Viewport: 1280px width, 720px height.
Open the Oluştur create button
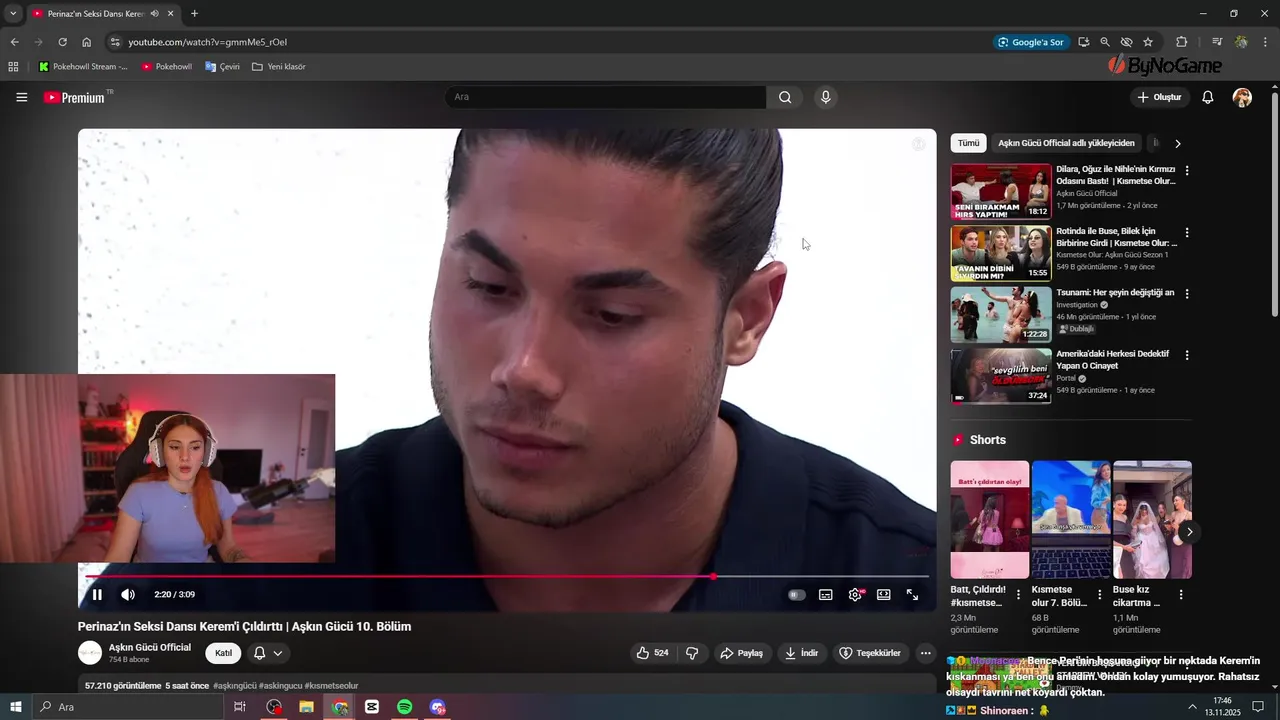click(1160, 97)
